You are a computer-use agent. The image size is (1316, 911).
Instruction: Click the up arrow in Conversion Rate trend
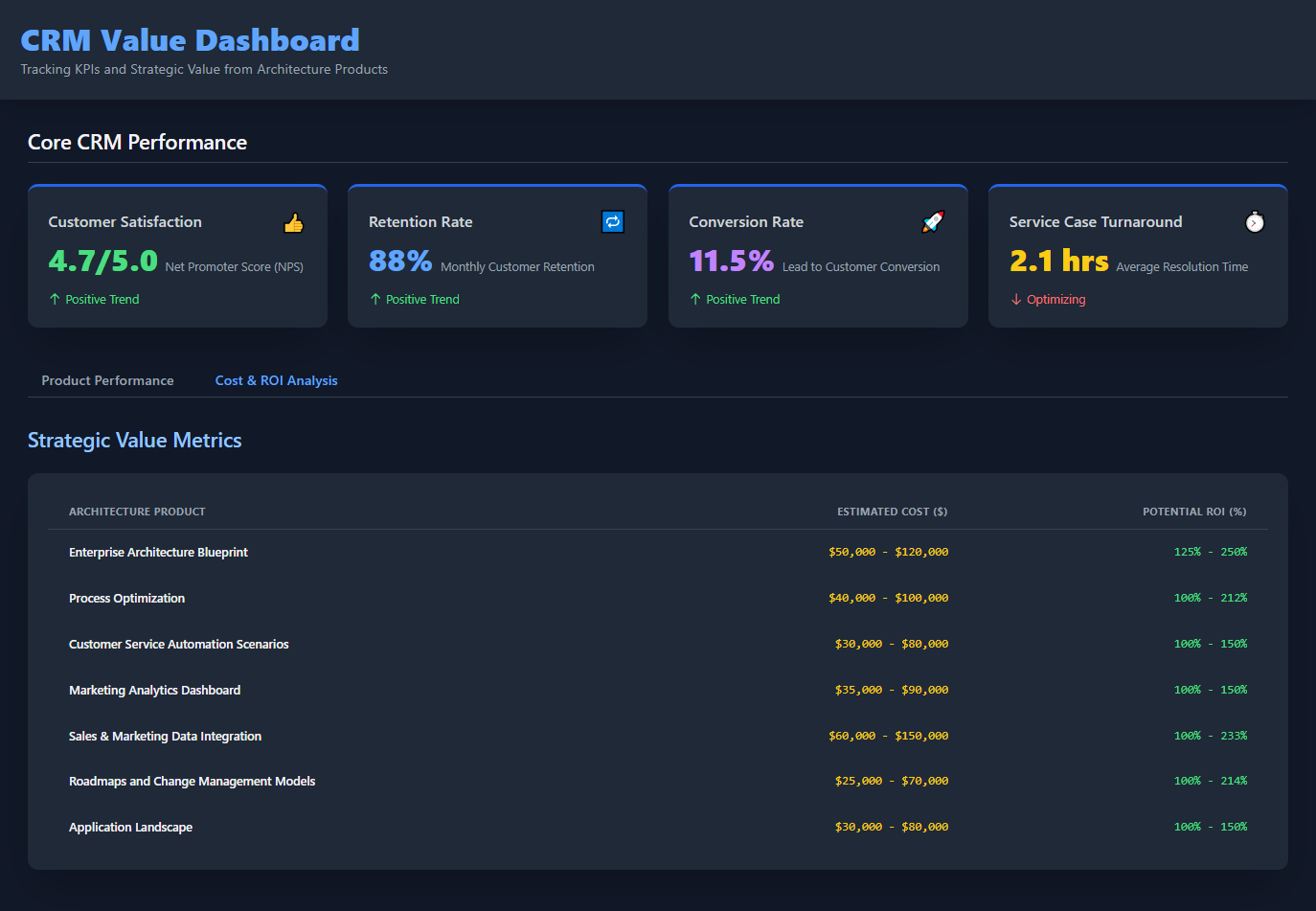click(x=695, y=300)
